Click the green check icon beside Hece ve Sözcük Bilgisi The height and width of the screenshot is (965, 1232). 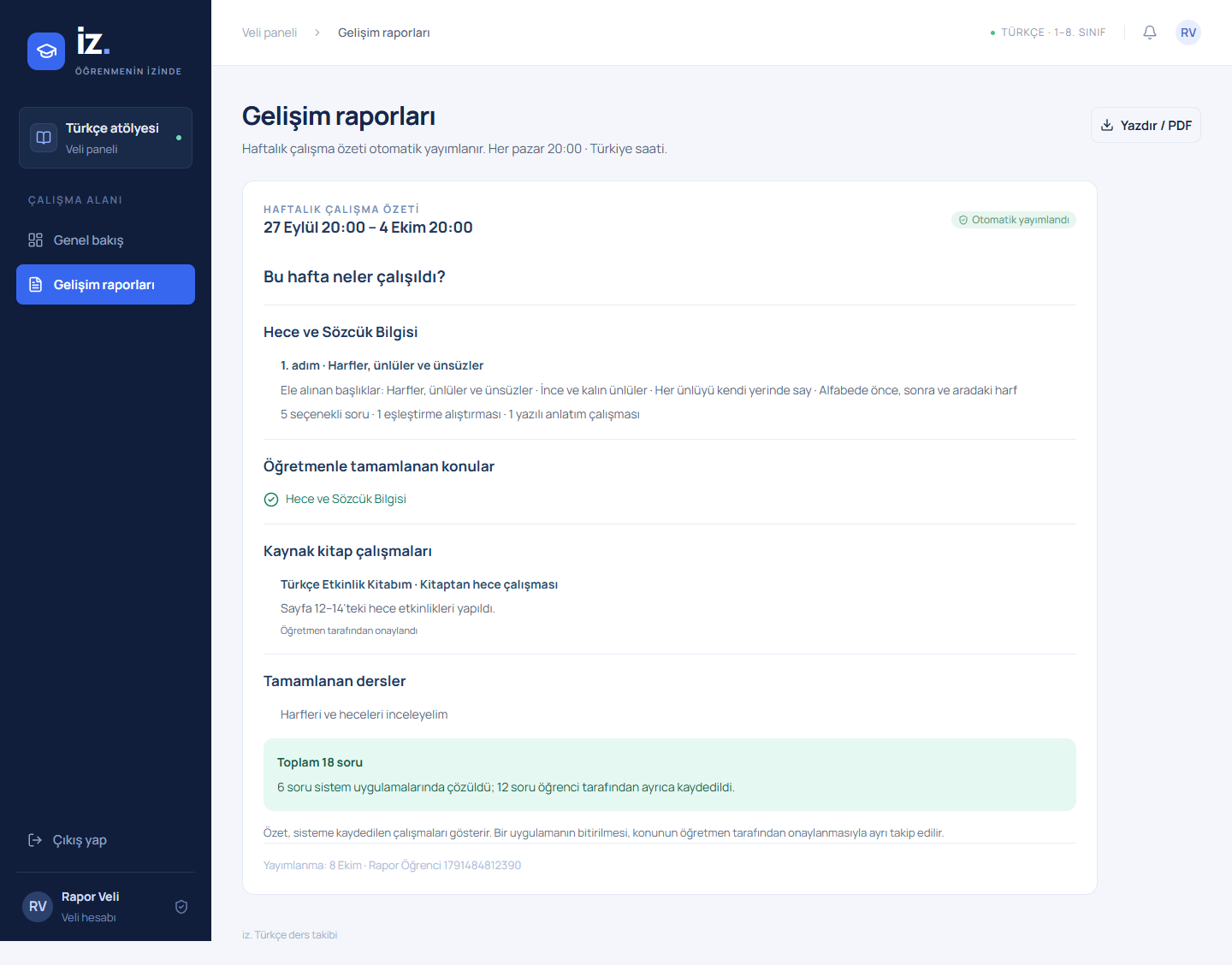coord(271,500)
